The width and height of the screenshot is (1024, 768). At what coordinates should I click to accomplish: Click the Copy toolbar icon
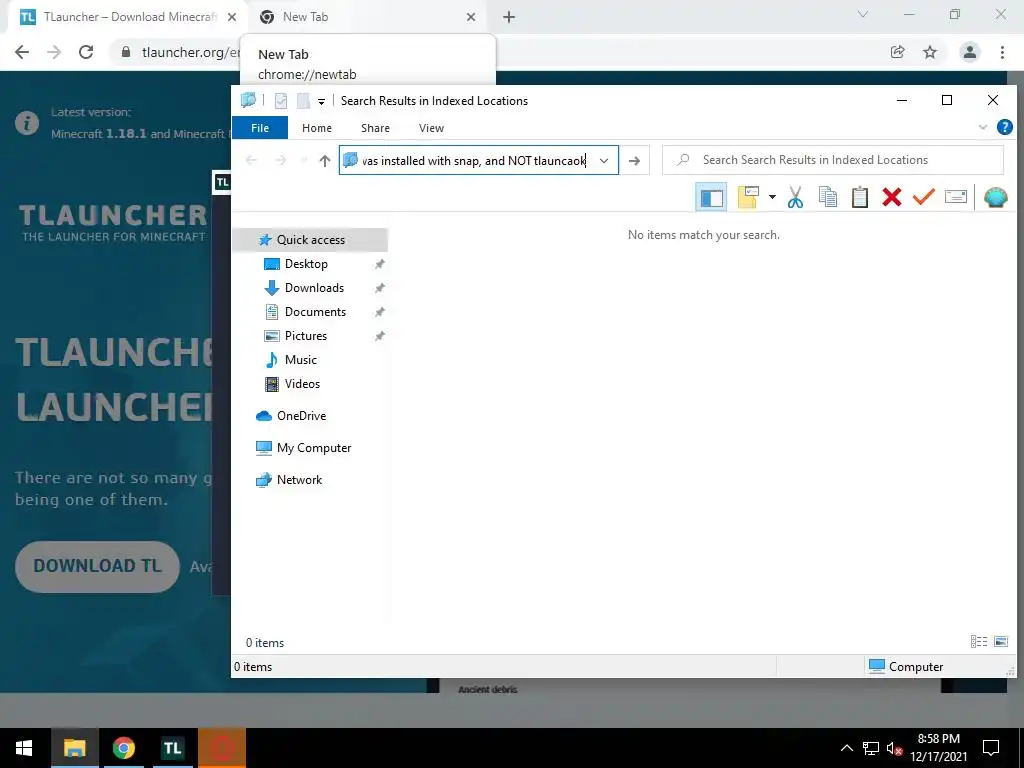pos(827,197)
